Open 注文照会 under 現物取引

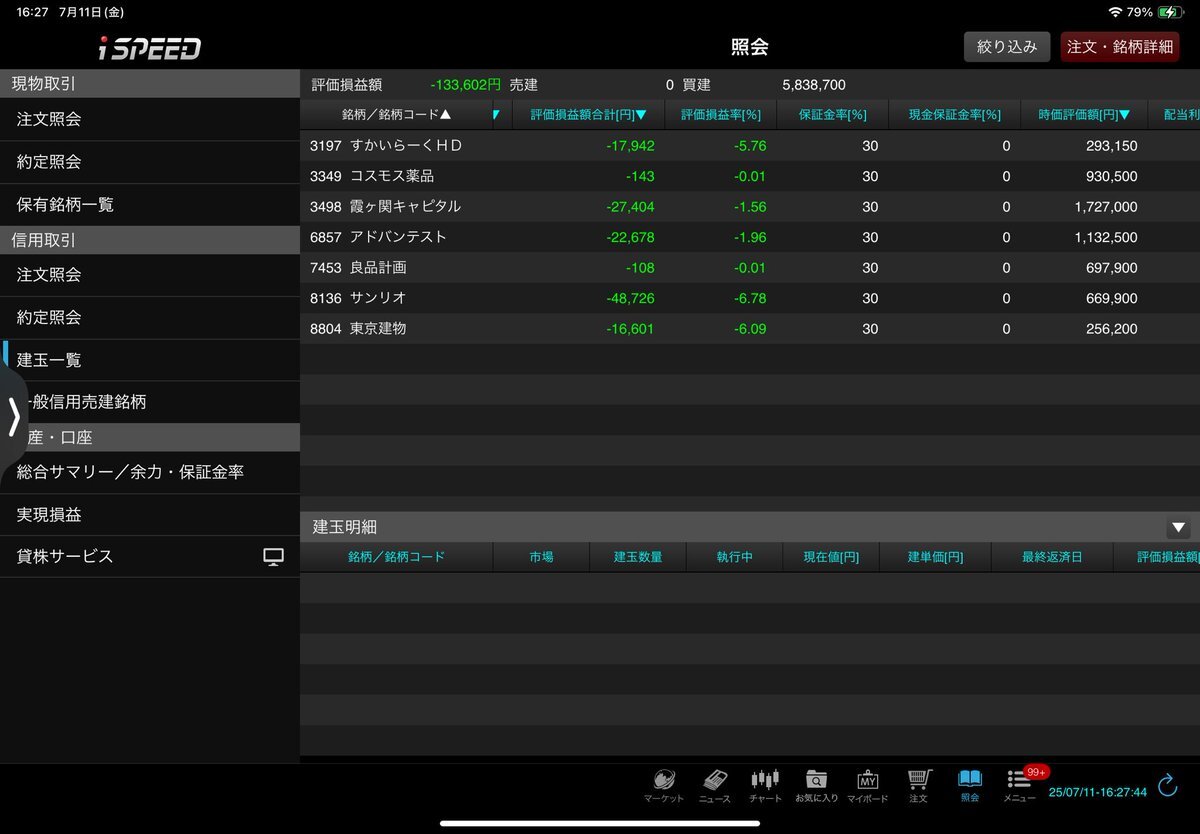tap(150, 119)
